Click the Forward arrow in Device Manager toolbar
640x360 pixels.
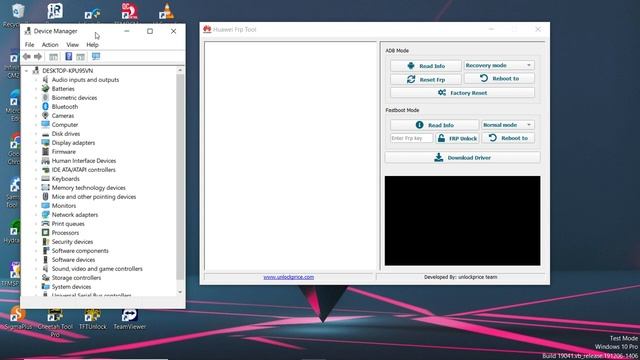click(x=38, y=56)
